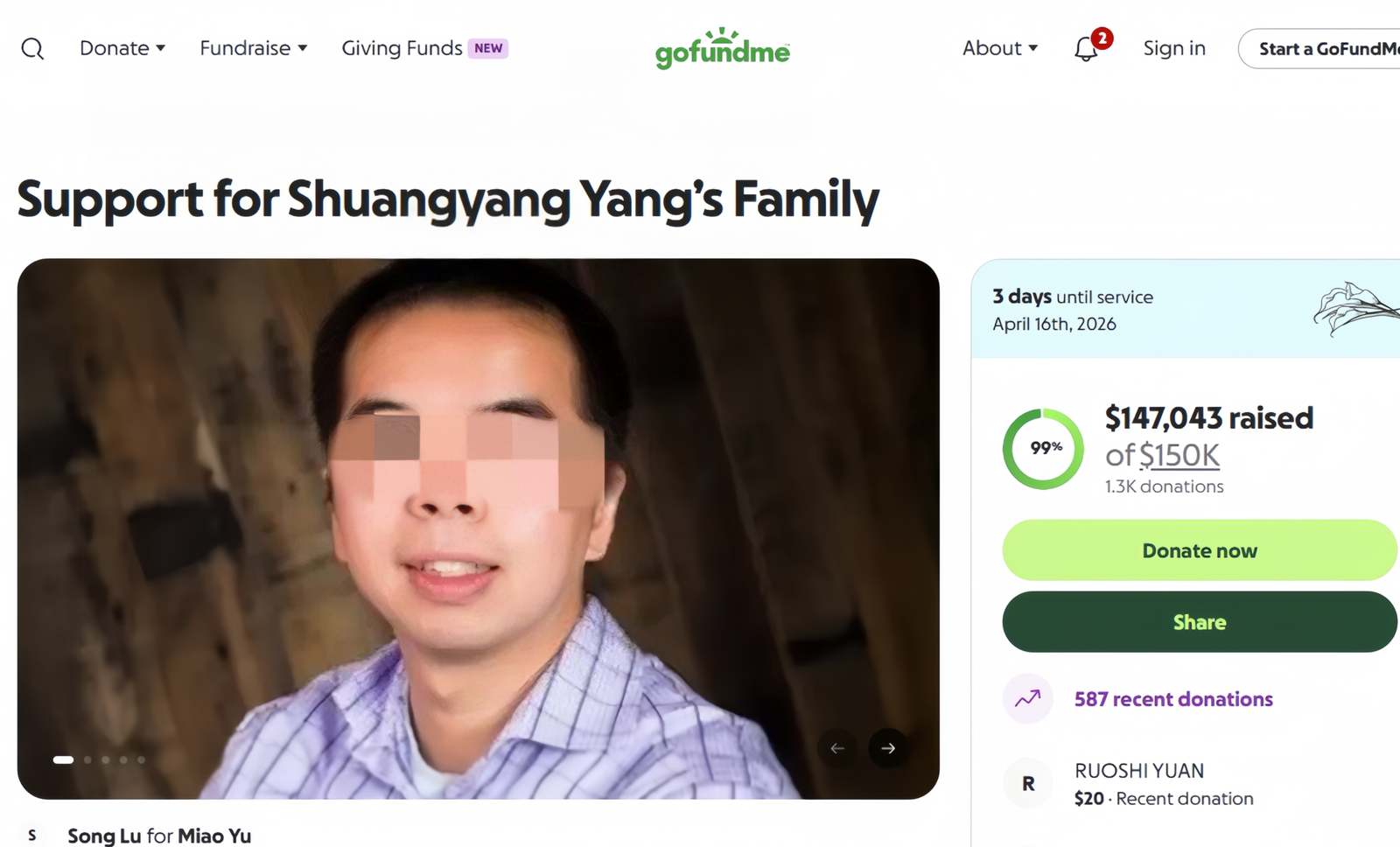1400x847 pixels.
Task: Open the About dropdown menu
Action: point(999,48)
